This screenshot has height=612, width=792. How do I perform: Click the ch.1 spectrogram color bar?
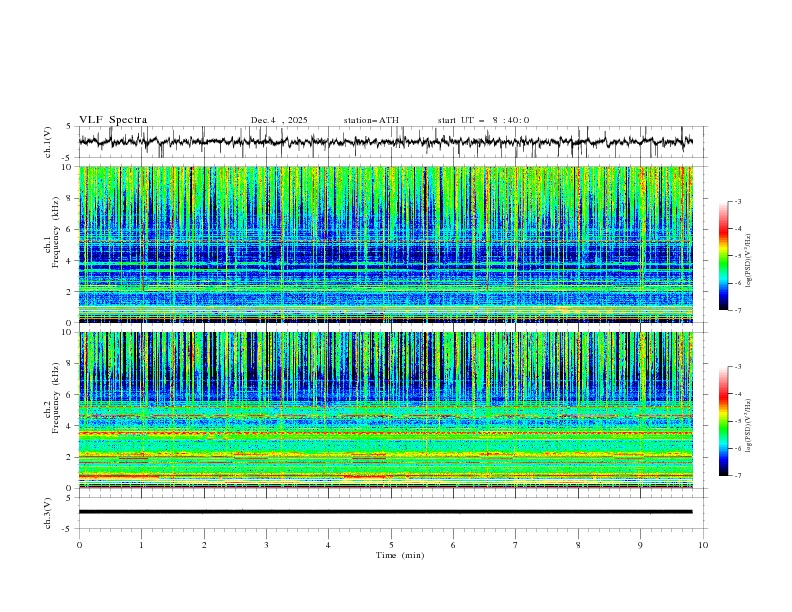point(723,256)
